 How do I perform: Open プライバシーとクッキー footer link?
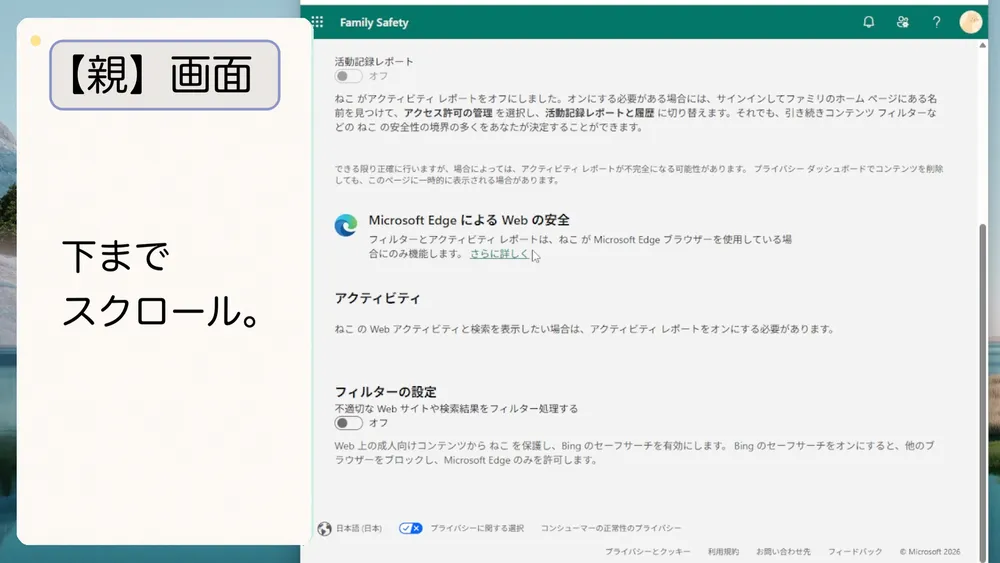click(x=647, y=552)
